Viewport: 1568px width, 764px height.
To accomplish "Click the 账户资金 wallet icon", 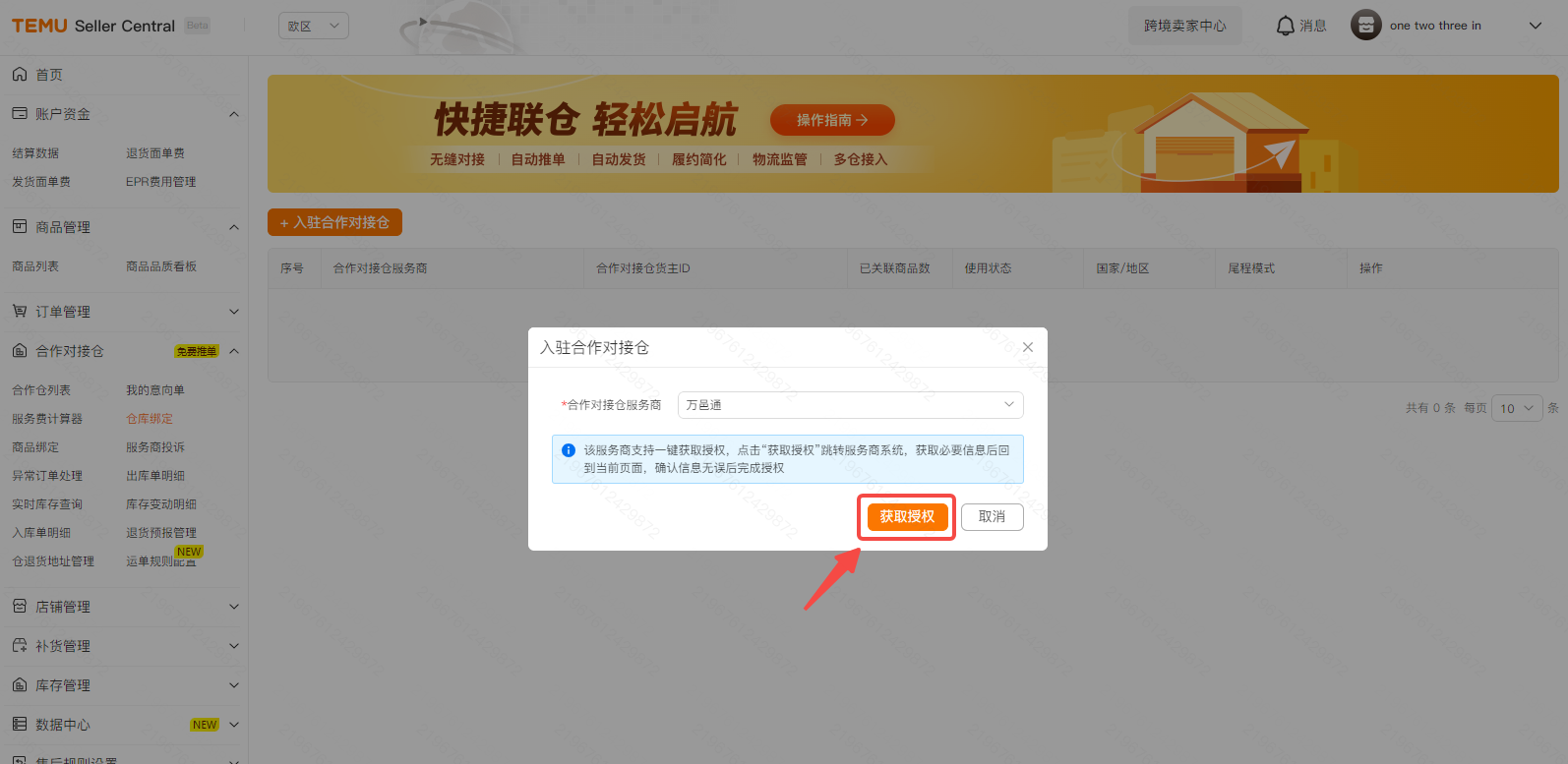I will (x=20, y=114).
